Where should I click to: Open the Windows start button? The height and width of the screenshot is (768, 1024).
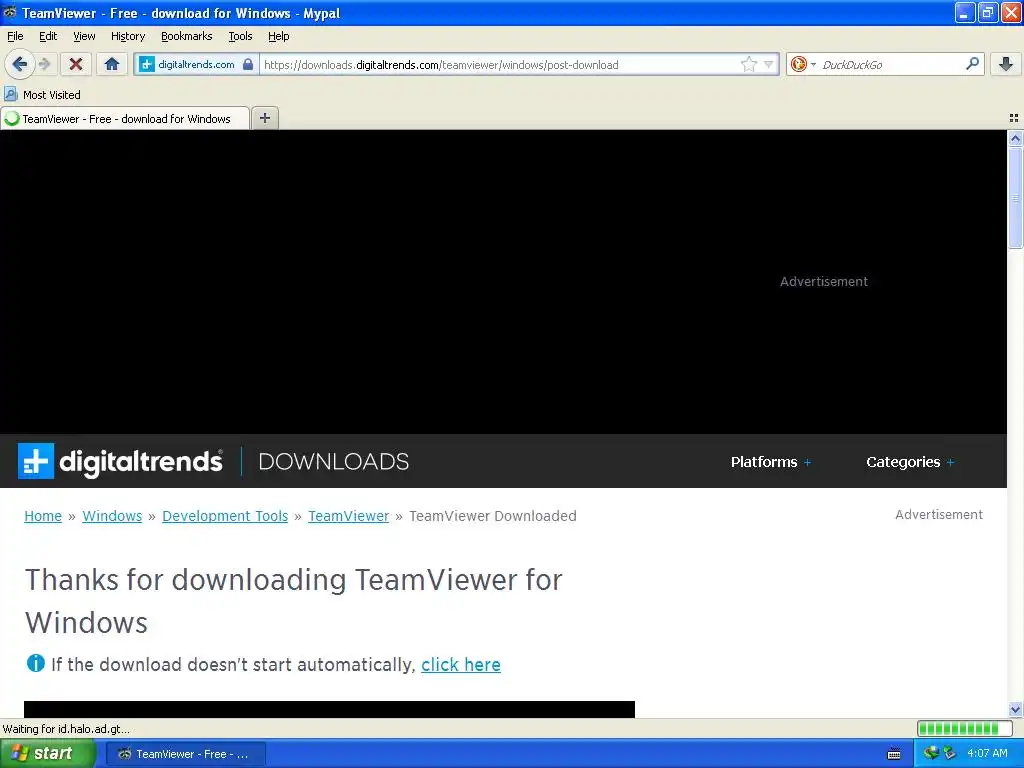coord(47,754)
